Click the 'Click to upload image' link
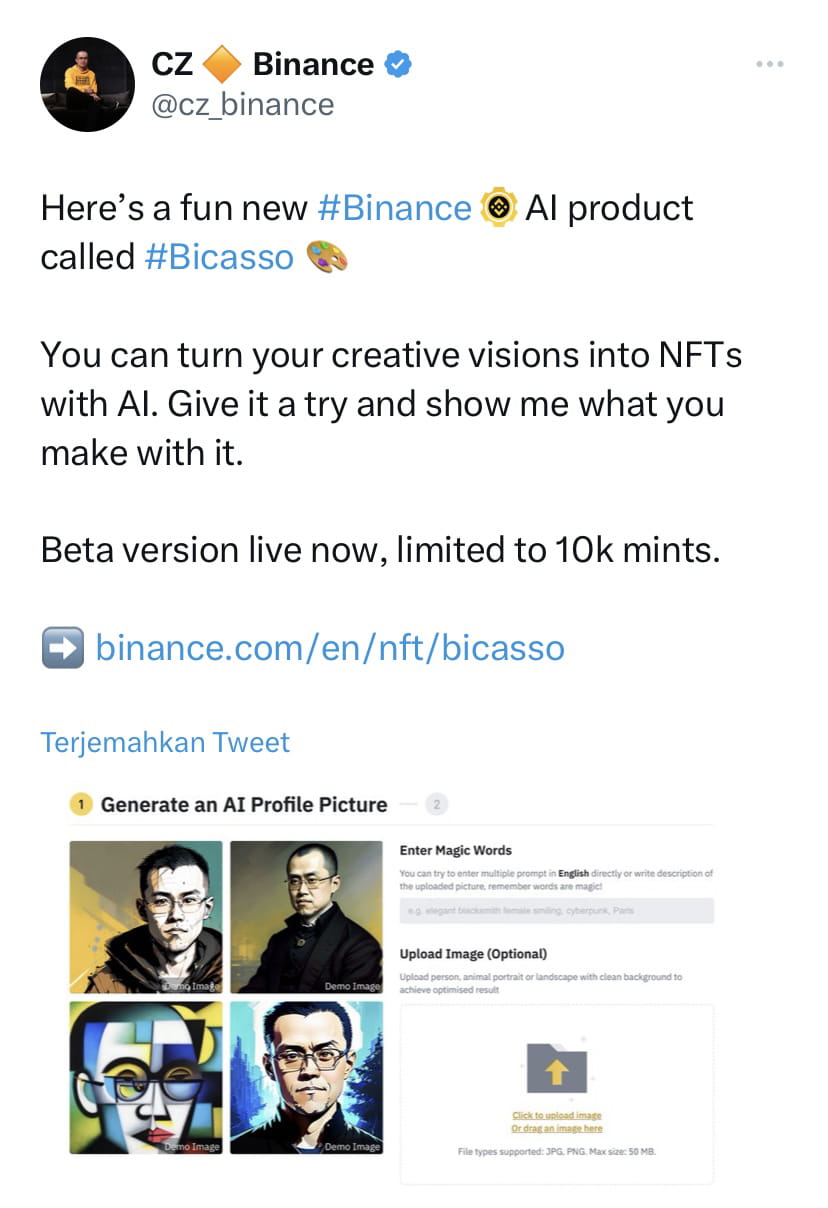This screenshot has height=1208, width=828. click(556, 1115)
